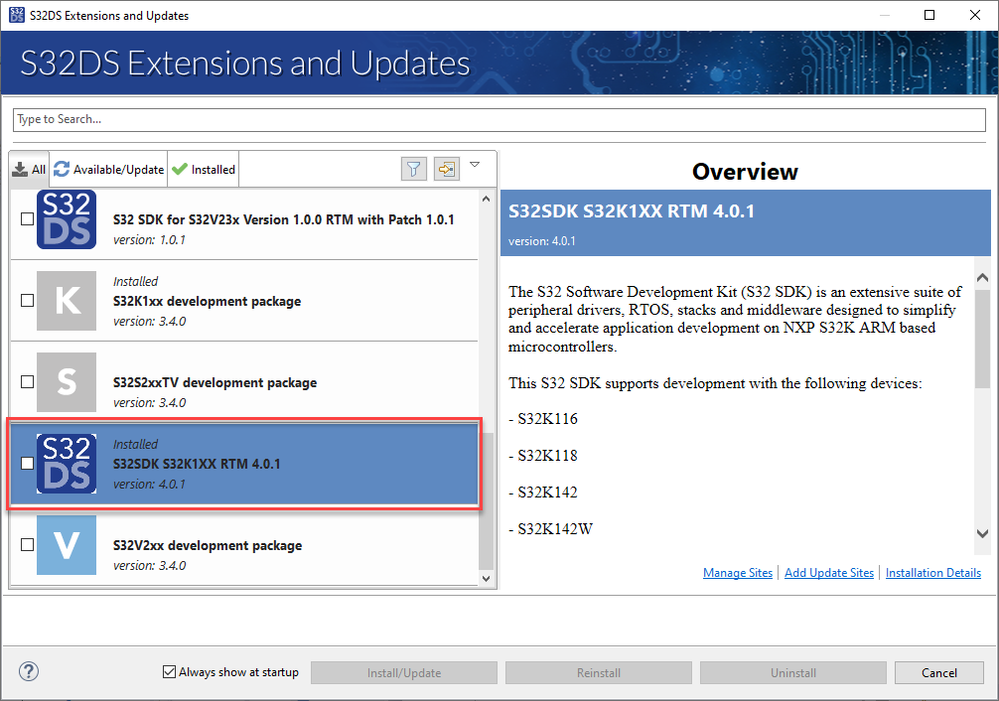Click the help question mark icon
The image size is (999, 701).
point(27,671)
